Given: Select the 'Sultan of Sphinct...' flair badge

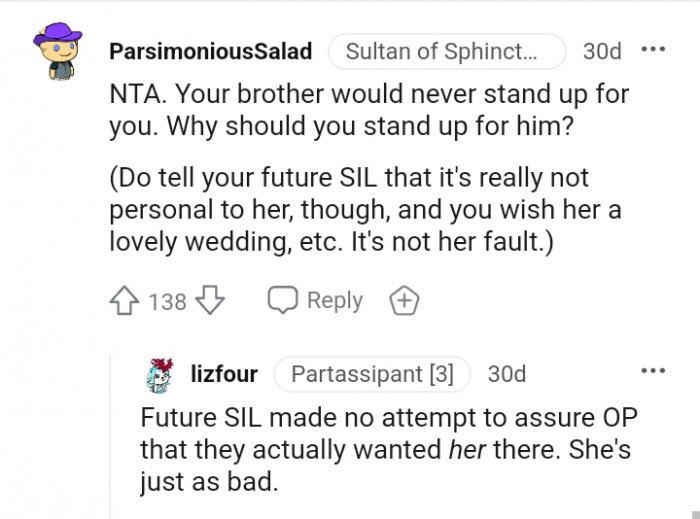Looking at the screenshot, I should (x=447, y=51).
